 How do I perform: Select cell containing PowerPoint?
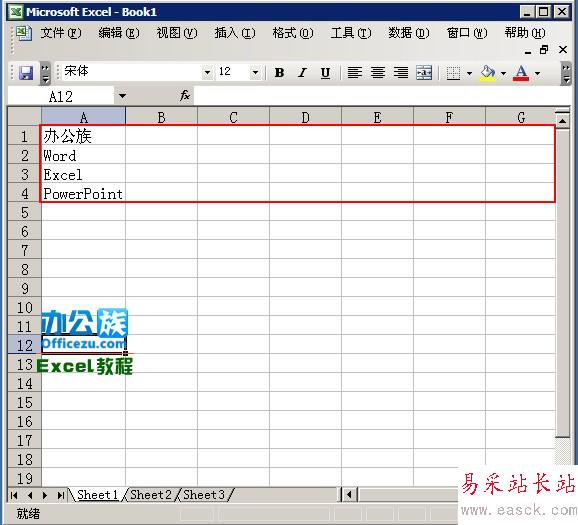(83, 193)
